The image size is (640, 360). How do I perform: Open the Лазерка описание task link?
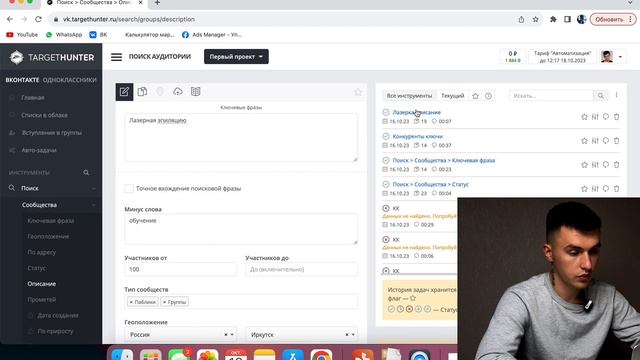click(x=416, y=112)
